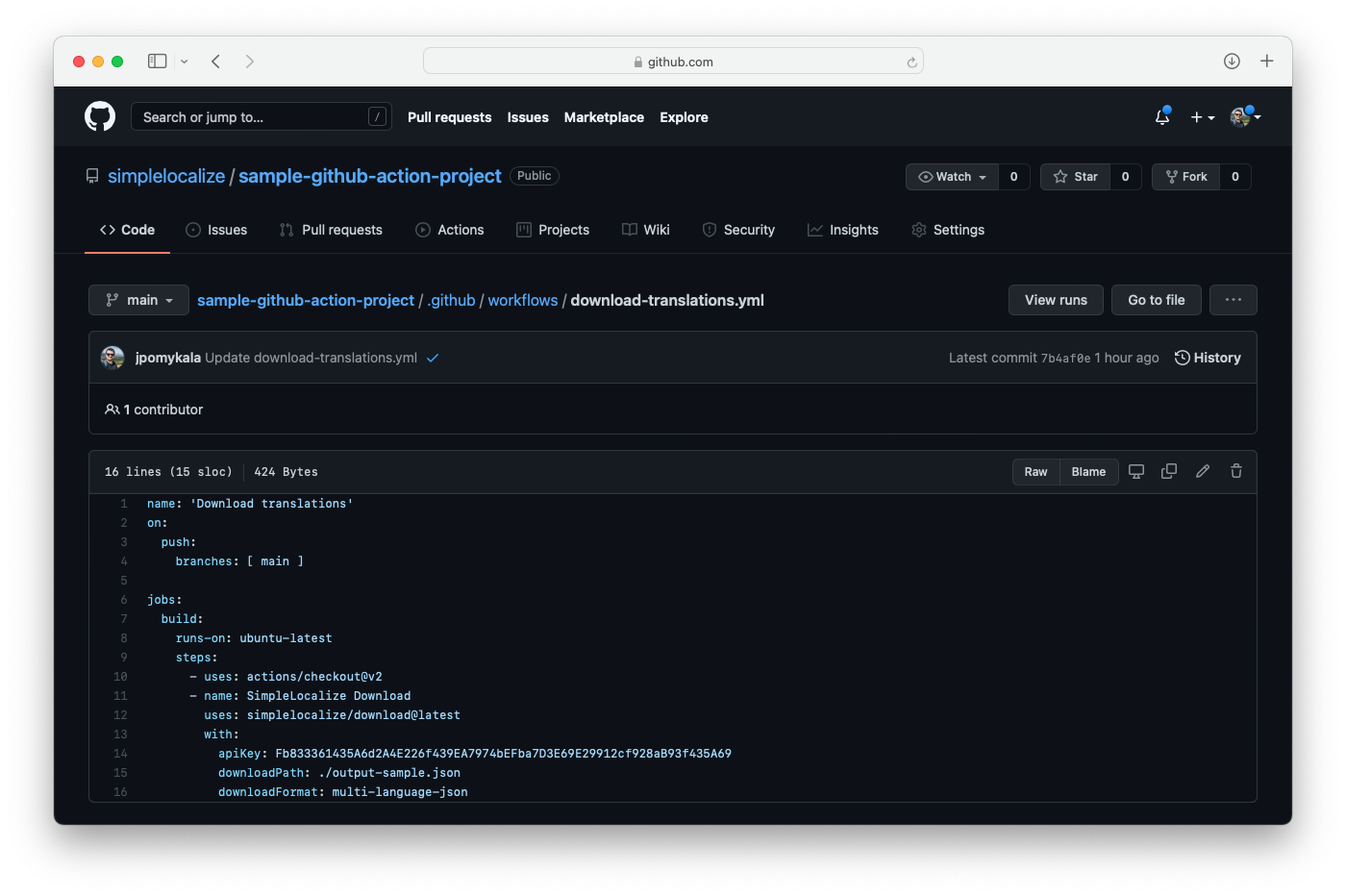The width and height of the screenshot is (1346, 896).
Task: Click the View runs button
Action: [1056, 300]
